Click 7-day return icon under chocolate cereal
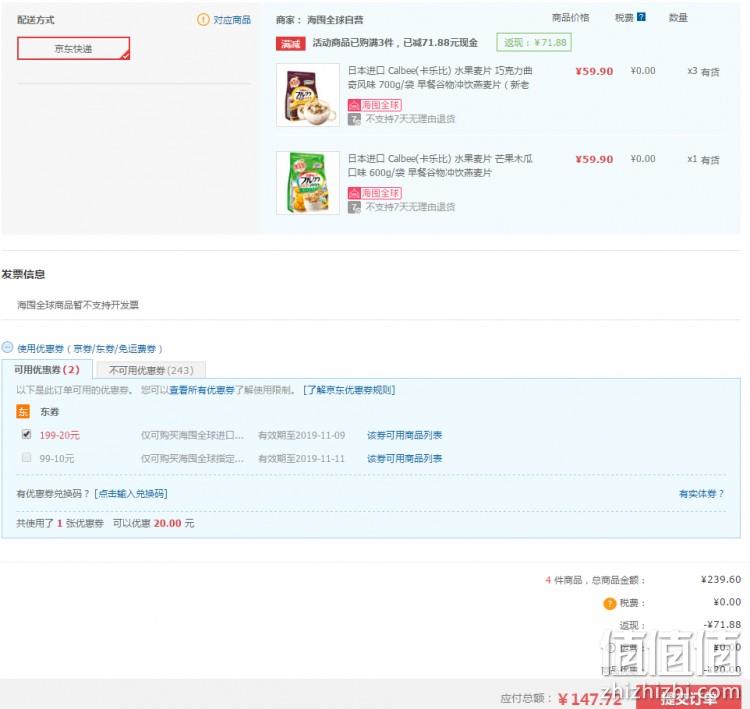 click(354, 119)
